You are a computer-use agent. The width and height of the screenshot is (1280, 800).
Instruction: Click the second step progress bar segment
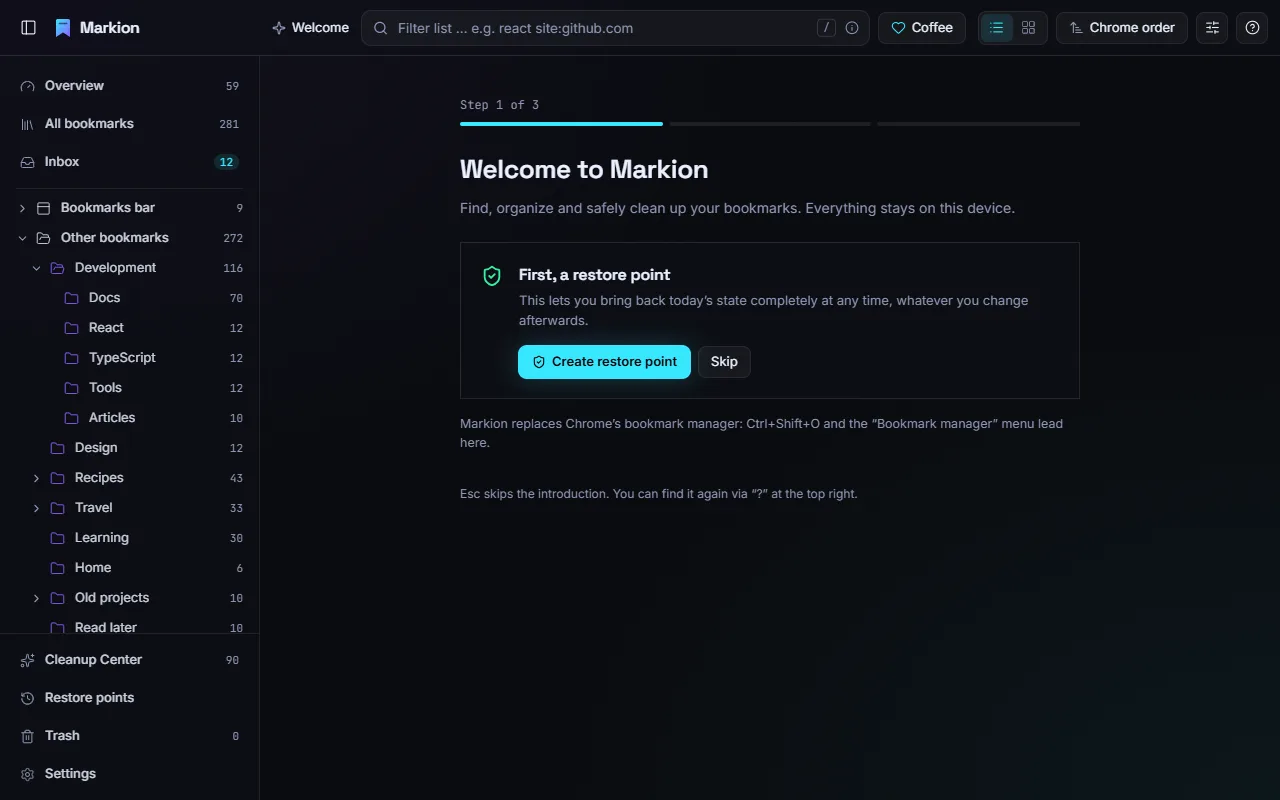770,124
